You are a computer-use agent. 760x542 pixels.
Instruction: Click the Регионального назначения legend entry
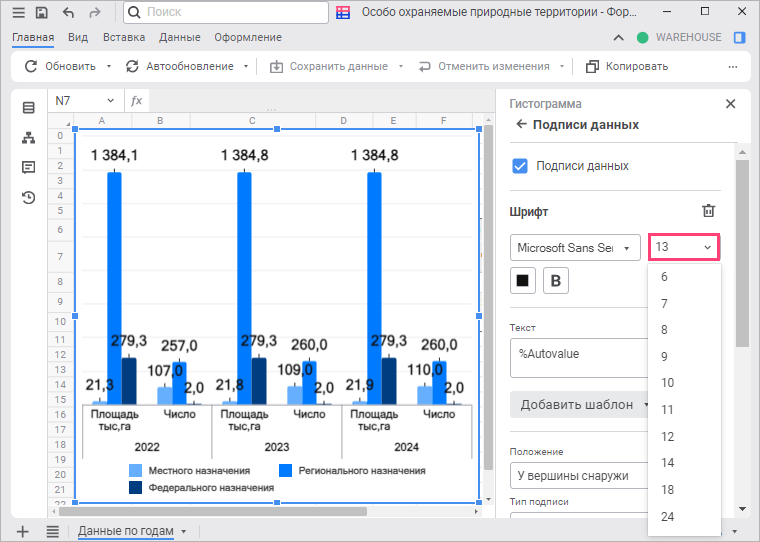click(353, 470)
